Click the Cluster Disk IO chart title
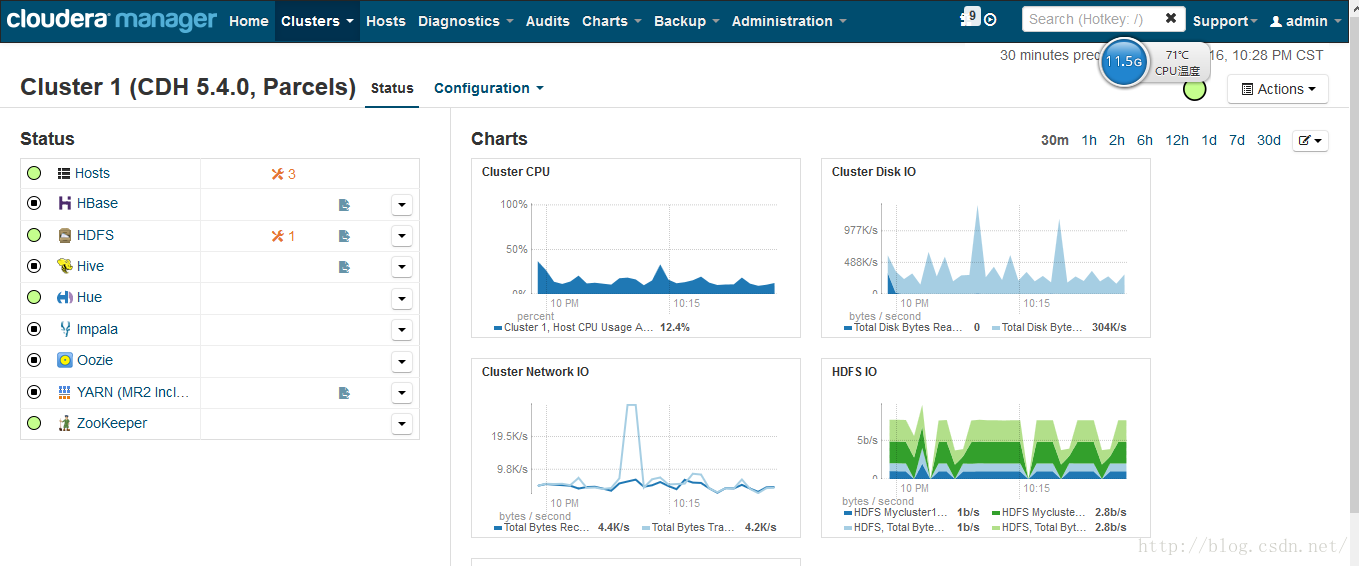The width and height of the screenshot is (1359, 566). [x=874, y=172]
